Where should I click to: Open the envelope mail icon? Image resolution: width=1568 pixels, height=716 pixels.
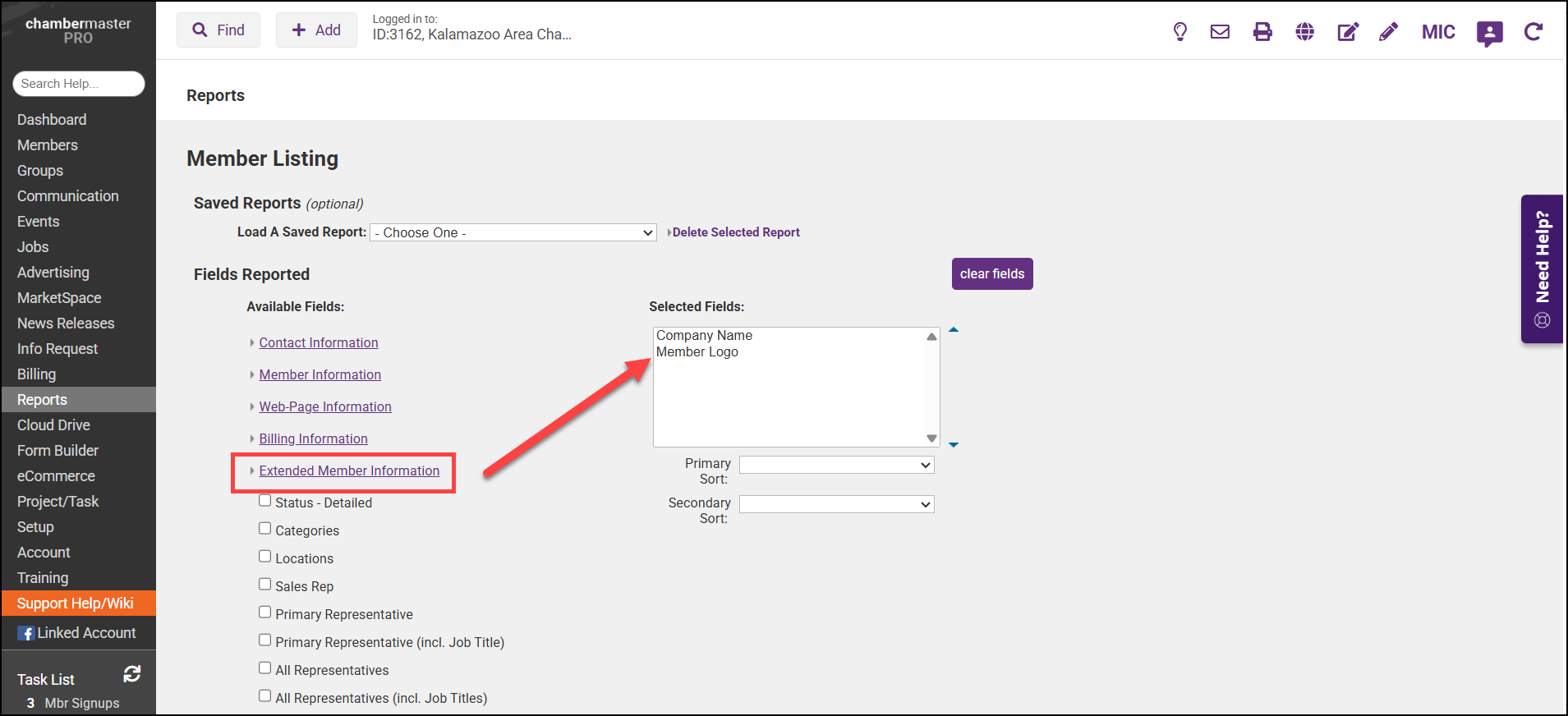point(1220,32)
